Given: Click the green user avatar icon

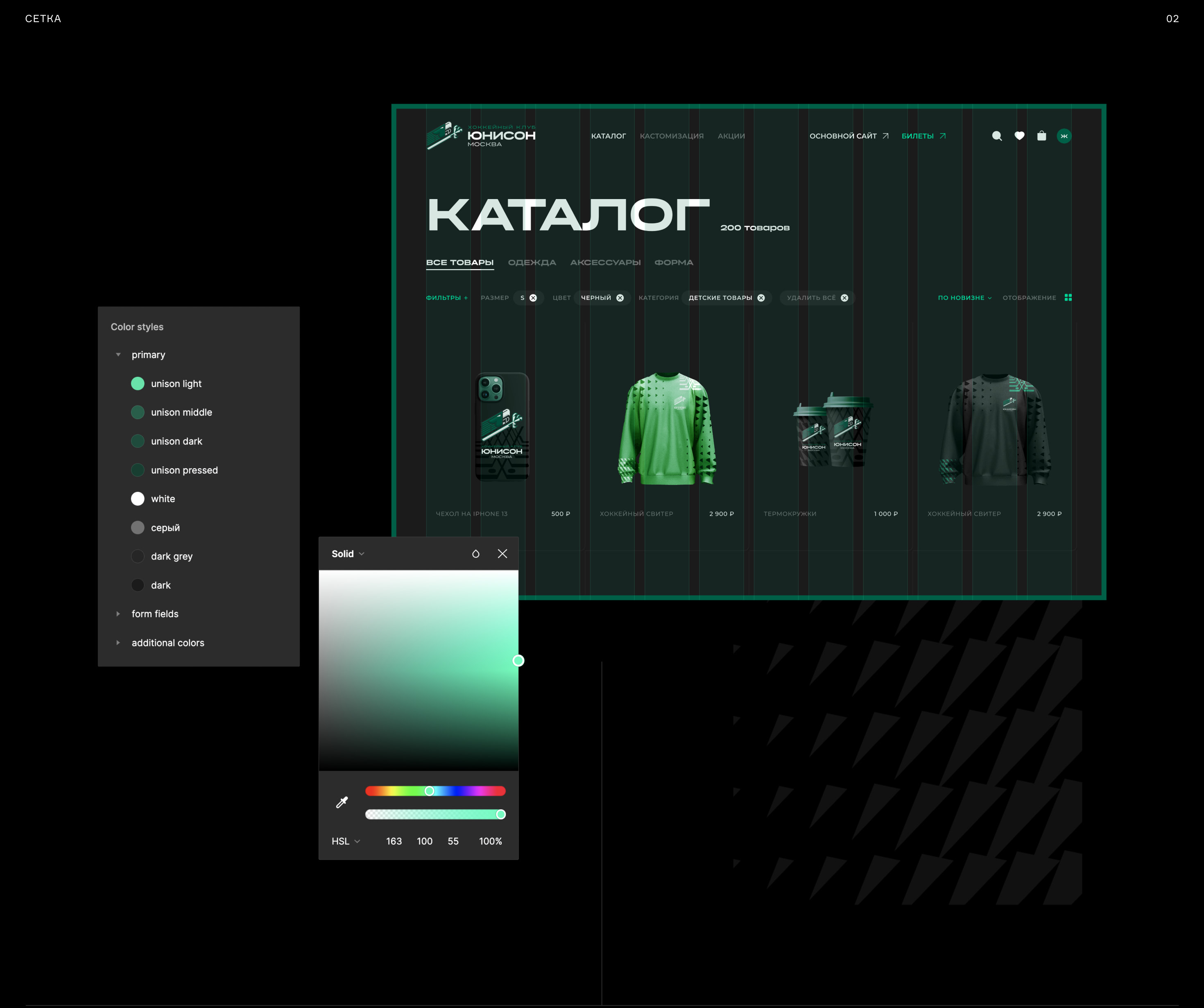Looking at the screenshot, I should point(1064,136).
